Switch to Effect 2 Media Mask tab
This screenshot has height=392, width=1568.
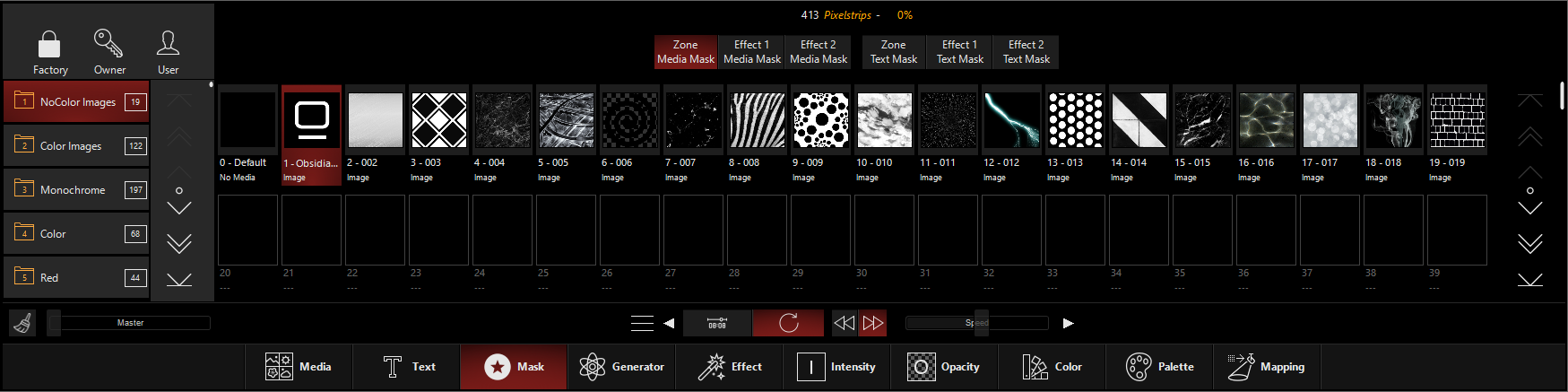(819, 52)
